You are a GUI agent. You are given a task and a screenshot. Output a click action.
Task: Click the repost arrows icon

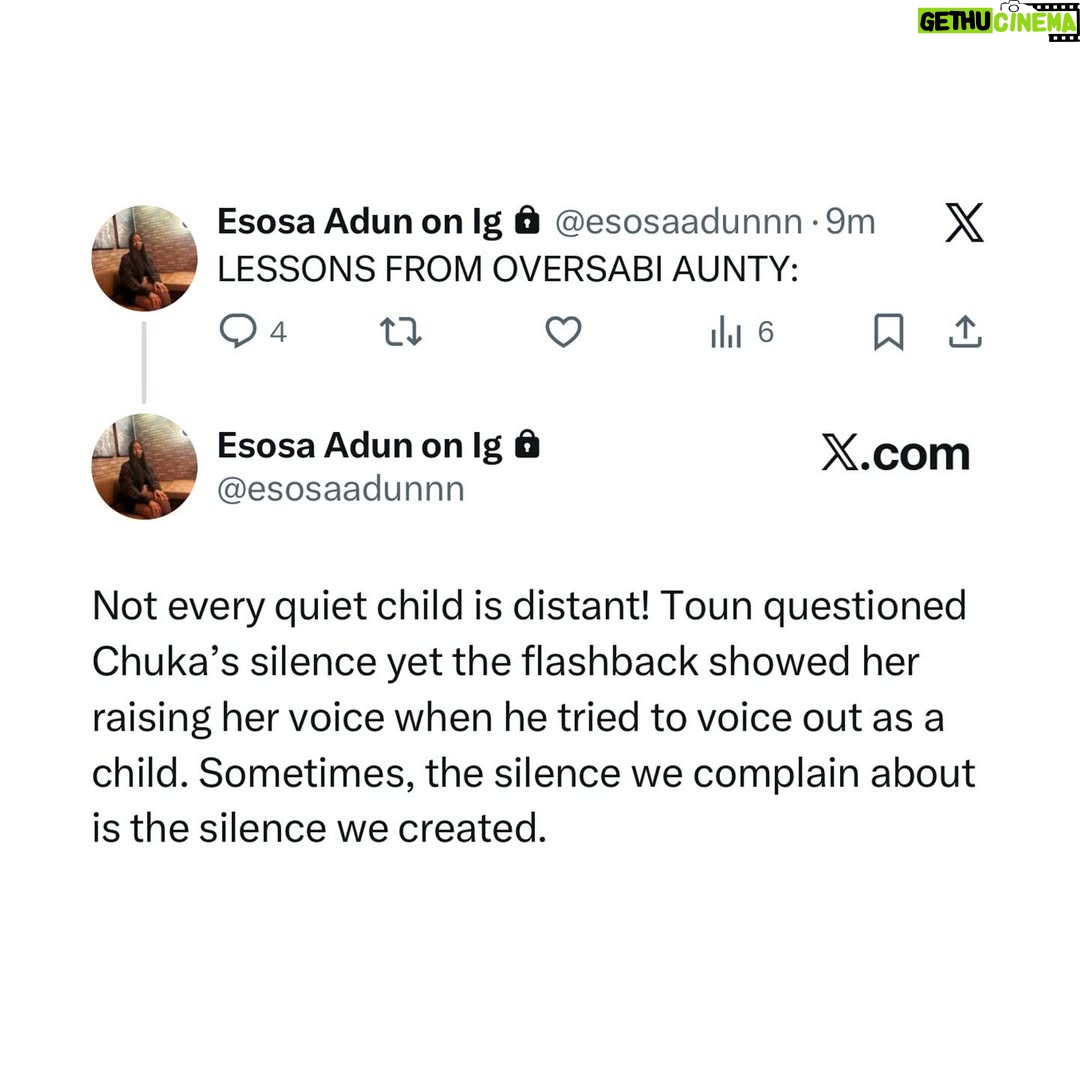[401, 331]
